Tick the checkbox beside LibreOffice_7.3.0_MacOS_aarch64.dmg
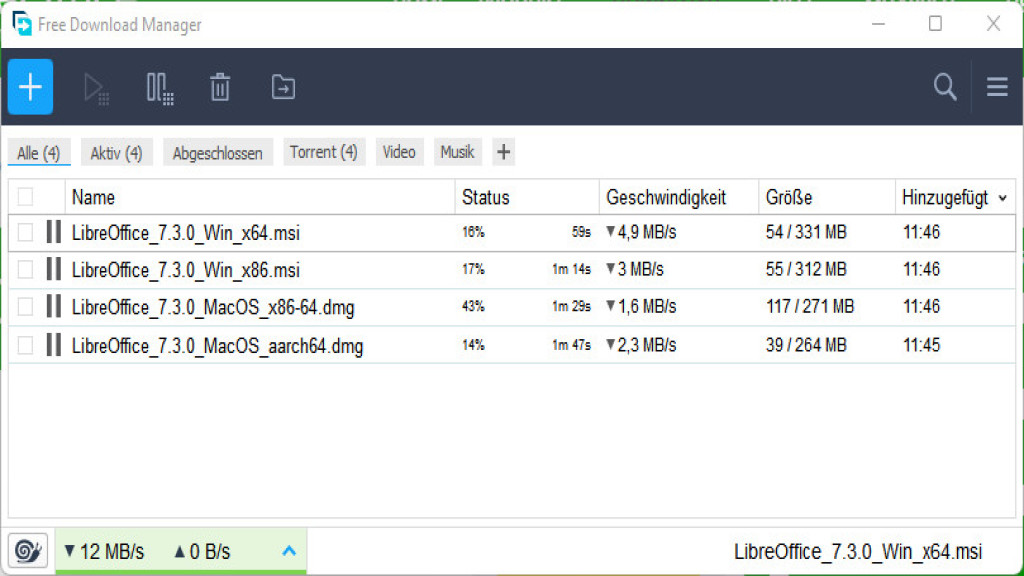Image resolution: width=1024 pixels, height=576 pixels. pyautogui.click(x=27, y=344)
